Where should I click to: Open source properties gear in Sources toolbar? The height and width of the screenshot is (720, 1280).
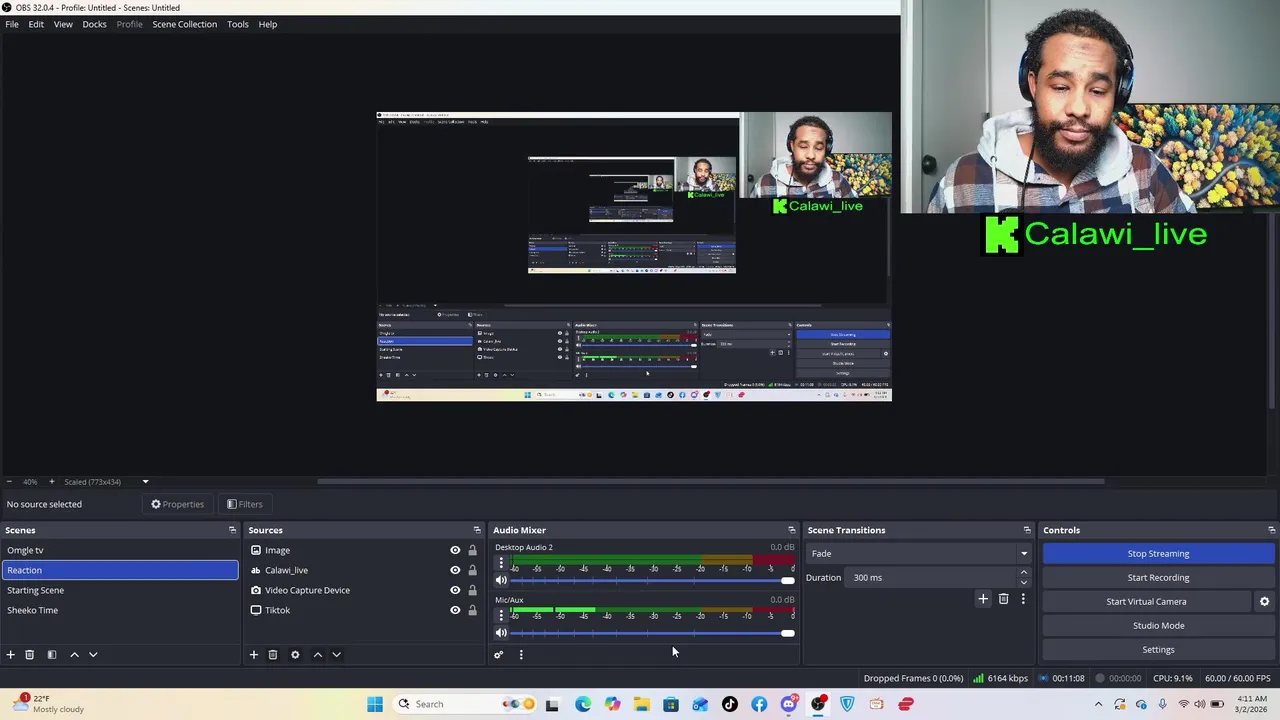click(x=295, y=655)
